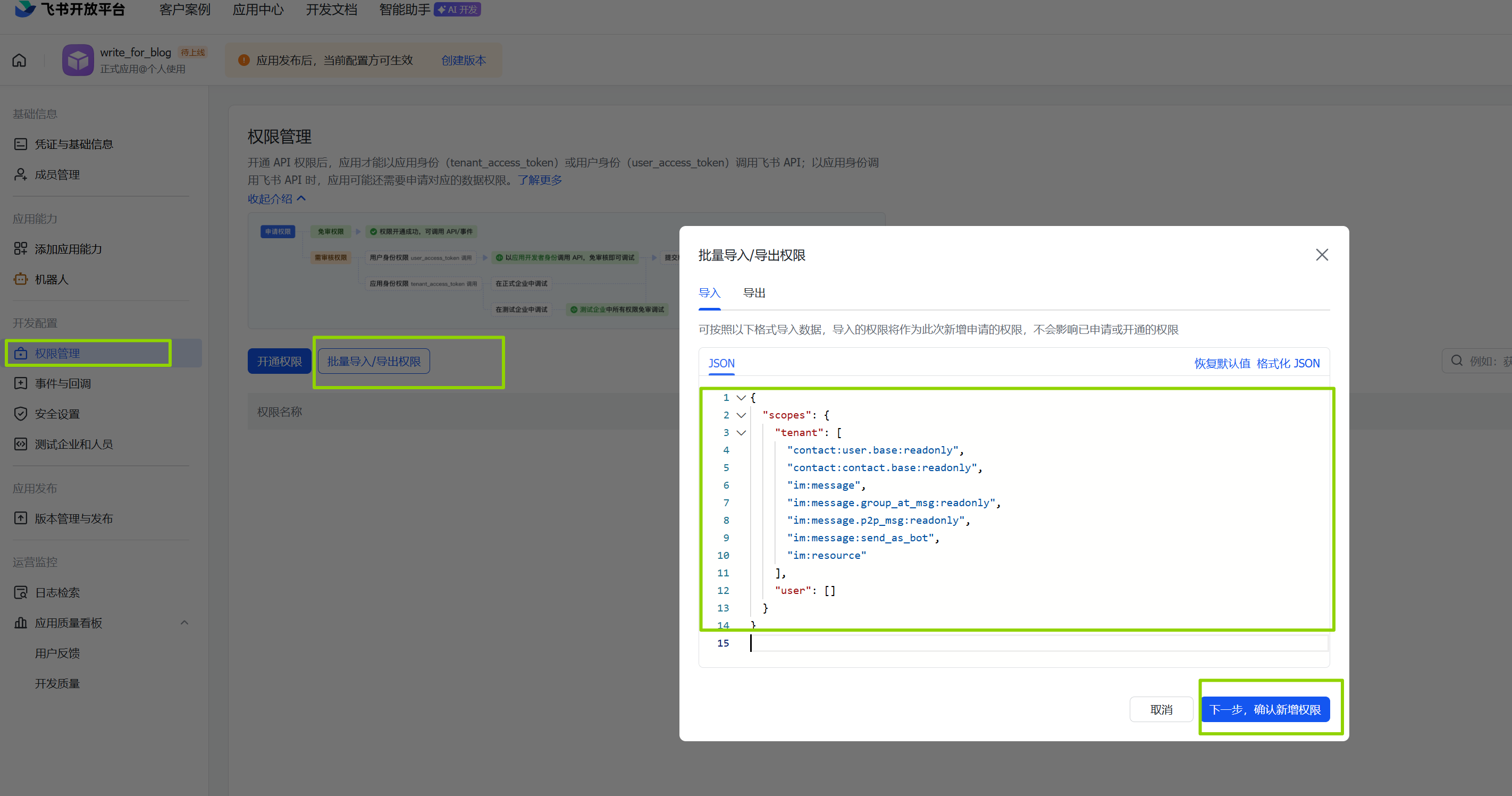Screen dimensions: 1512x796
Task: Open 成员管理 member icon
Action: [21, 174]
